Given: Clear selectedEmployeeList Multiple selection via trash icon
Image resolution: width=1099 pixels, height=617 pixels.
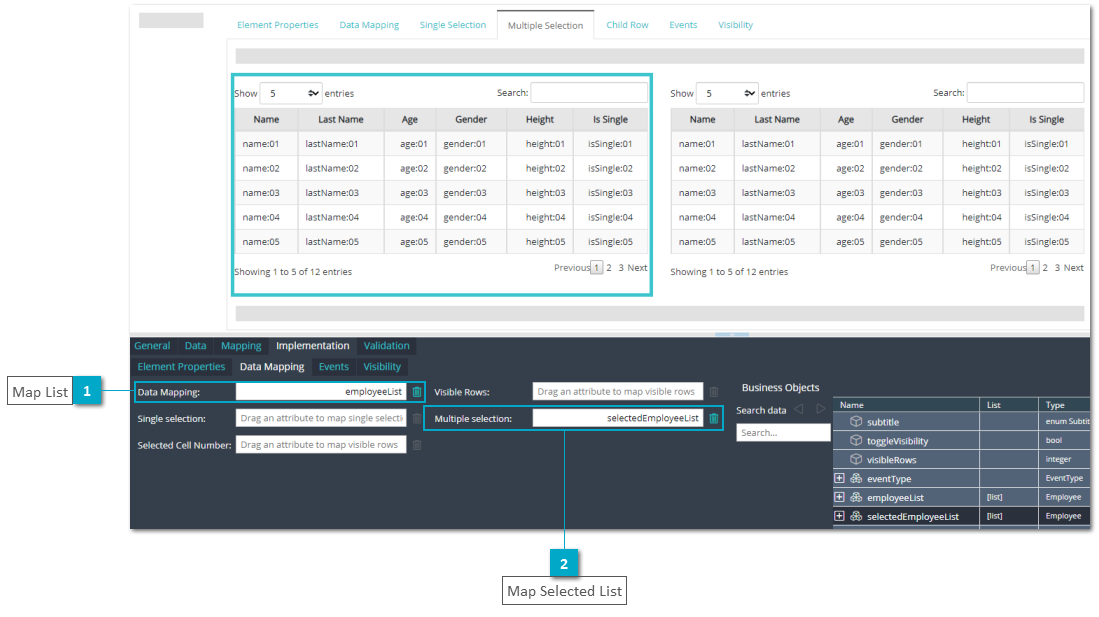Looking at the screenshot, I should point(714,419).
